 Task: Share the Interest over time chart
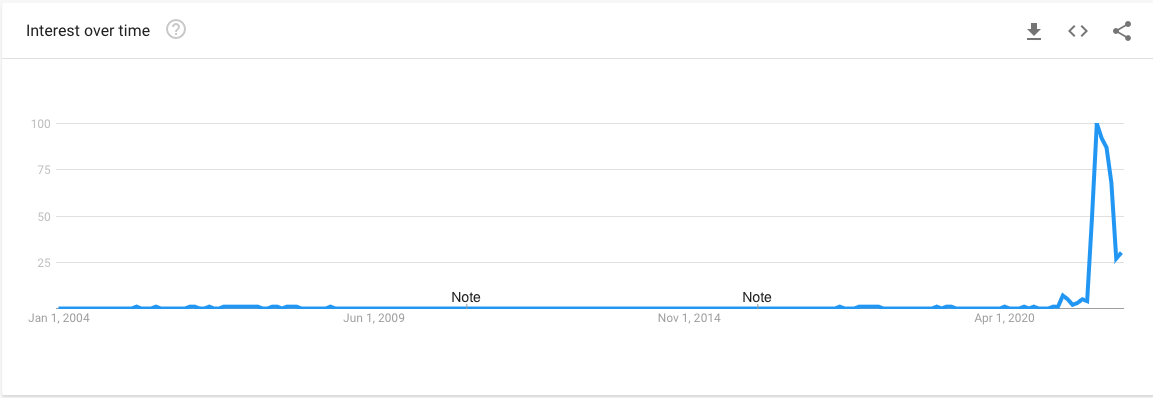pos(1121,31)
